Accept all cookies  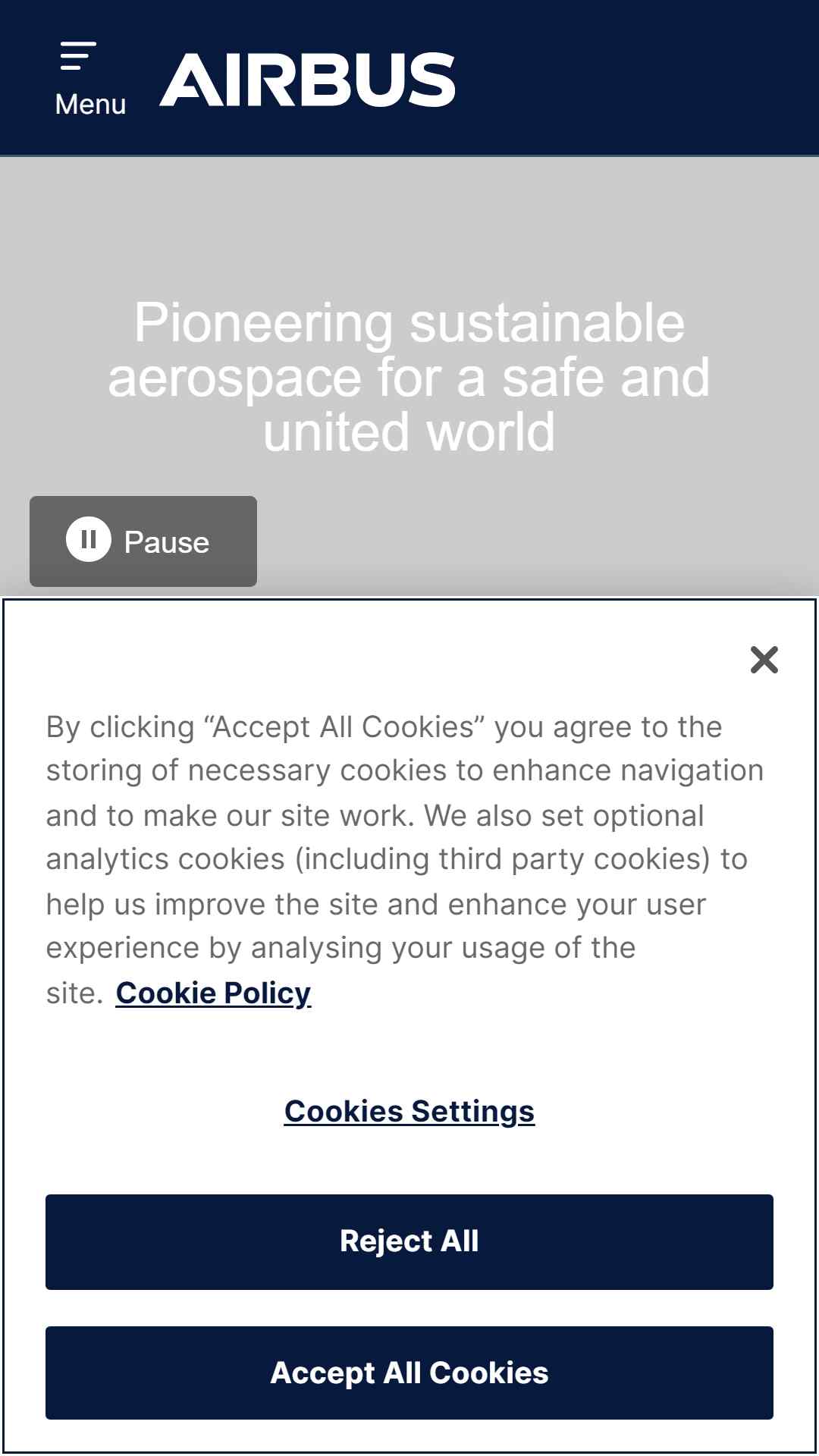(x=409, y=1373)
